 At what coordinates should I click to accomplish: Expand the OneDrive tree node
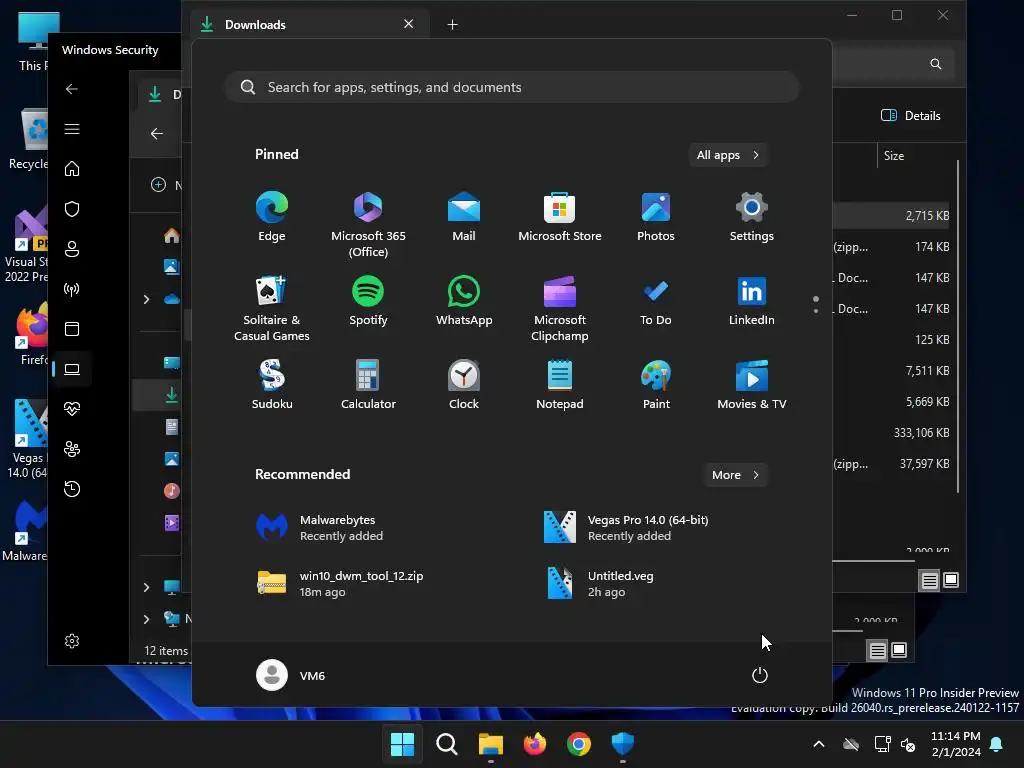146,299
